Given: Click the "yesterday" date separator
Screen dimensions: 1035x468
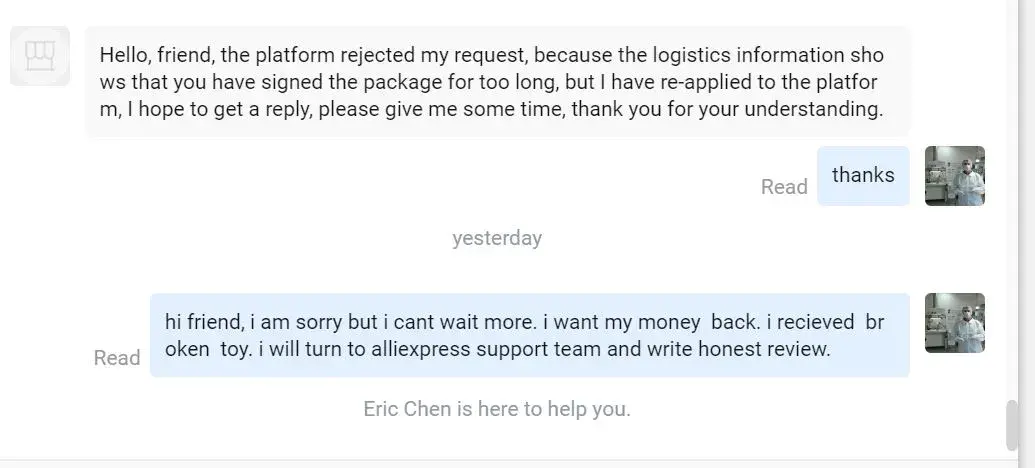Looking at the screenshot, I should tap(497, 238).
